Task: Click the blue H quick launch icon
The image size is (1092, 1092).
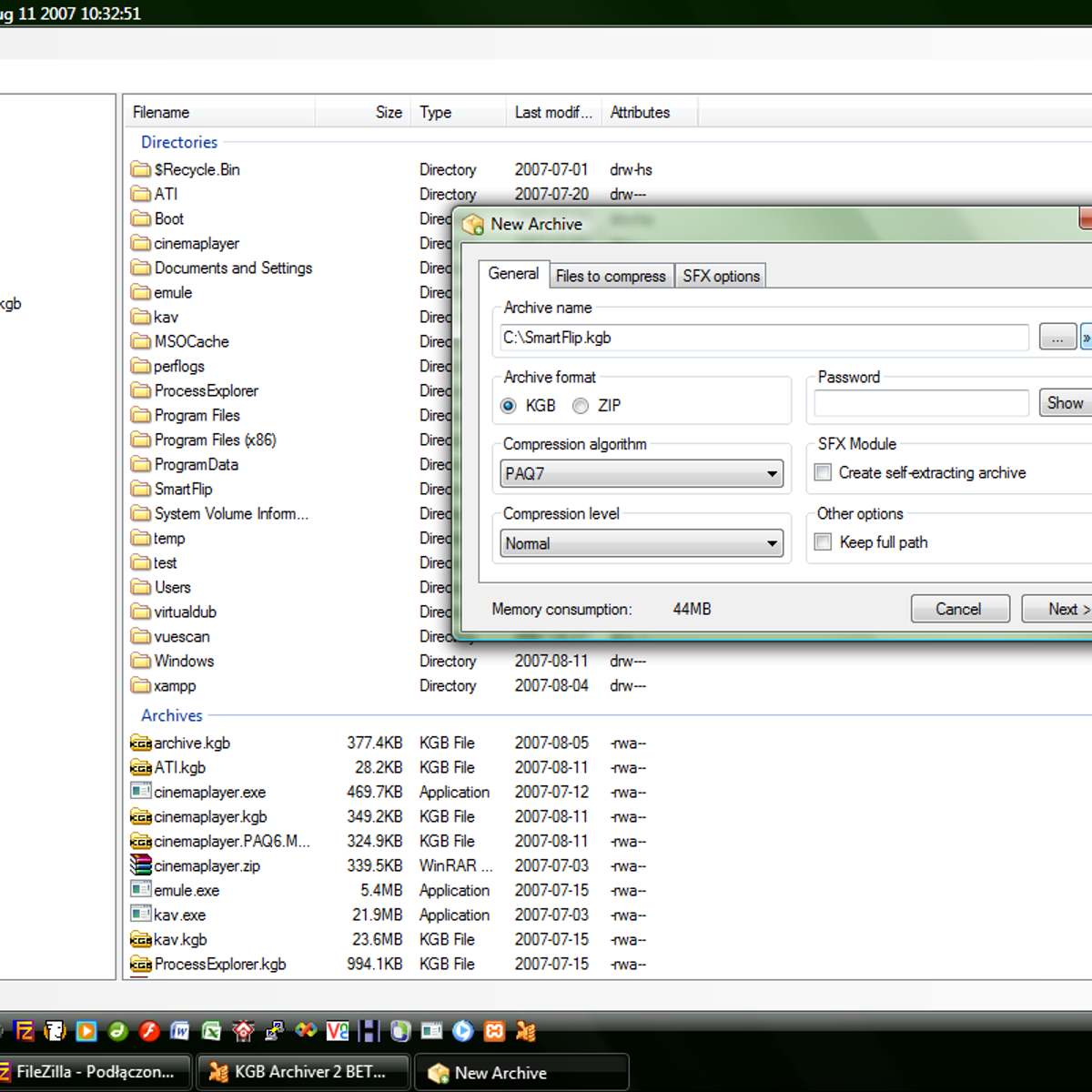Action: point(369,1031)
